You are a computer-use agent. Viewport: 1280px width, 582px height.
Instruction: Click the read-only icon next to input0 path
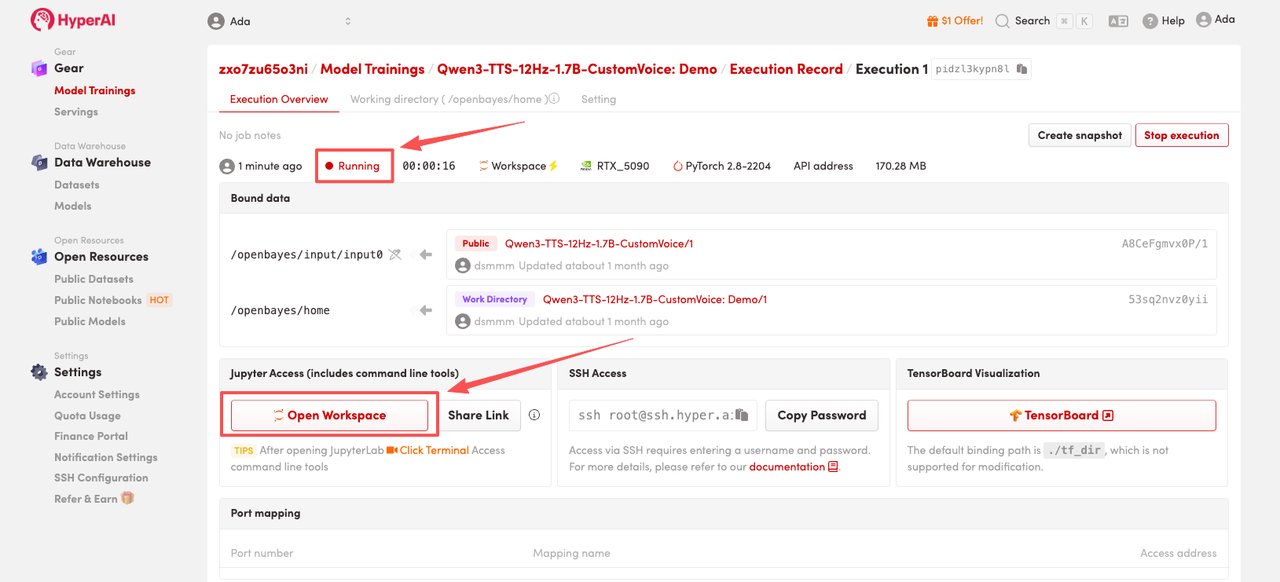(x=395, y=254)
